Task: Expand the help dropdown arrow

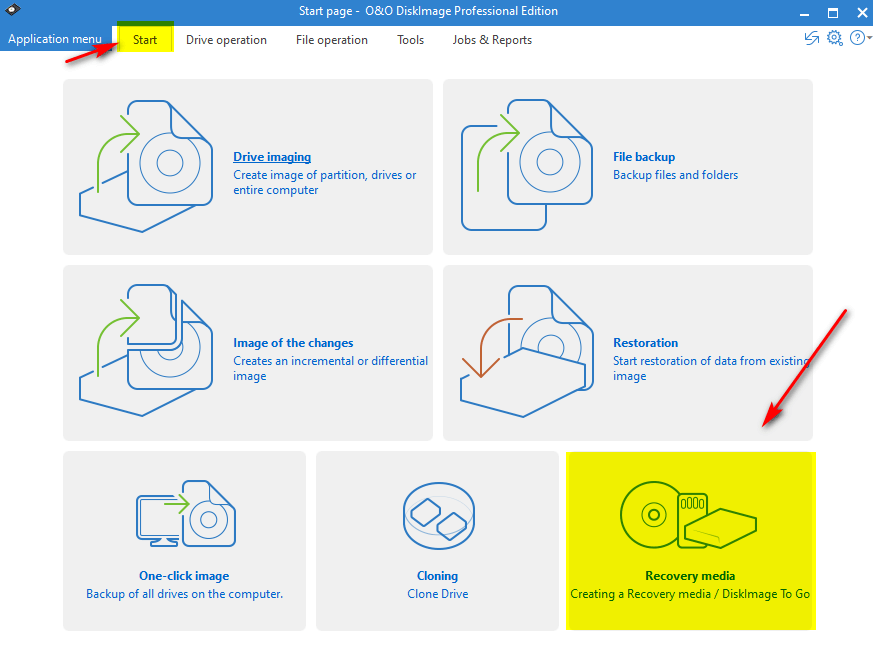Action: 870,38
